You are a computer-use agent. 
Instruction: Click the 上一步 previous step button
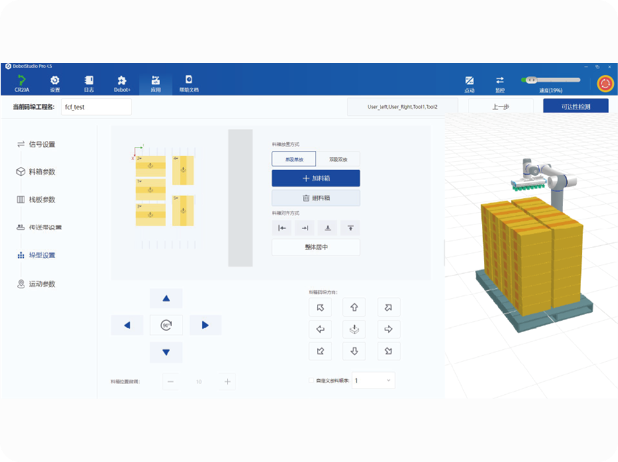[501, 106]
